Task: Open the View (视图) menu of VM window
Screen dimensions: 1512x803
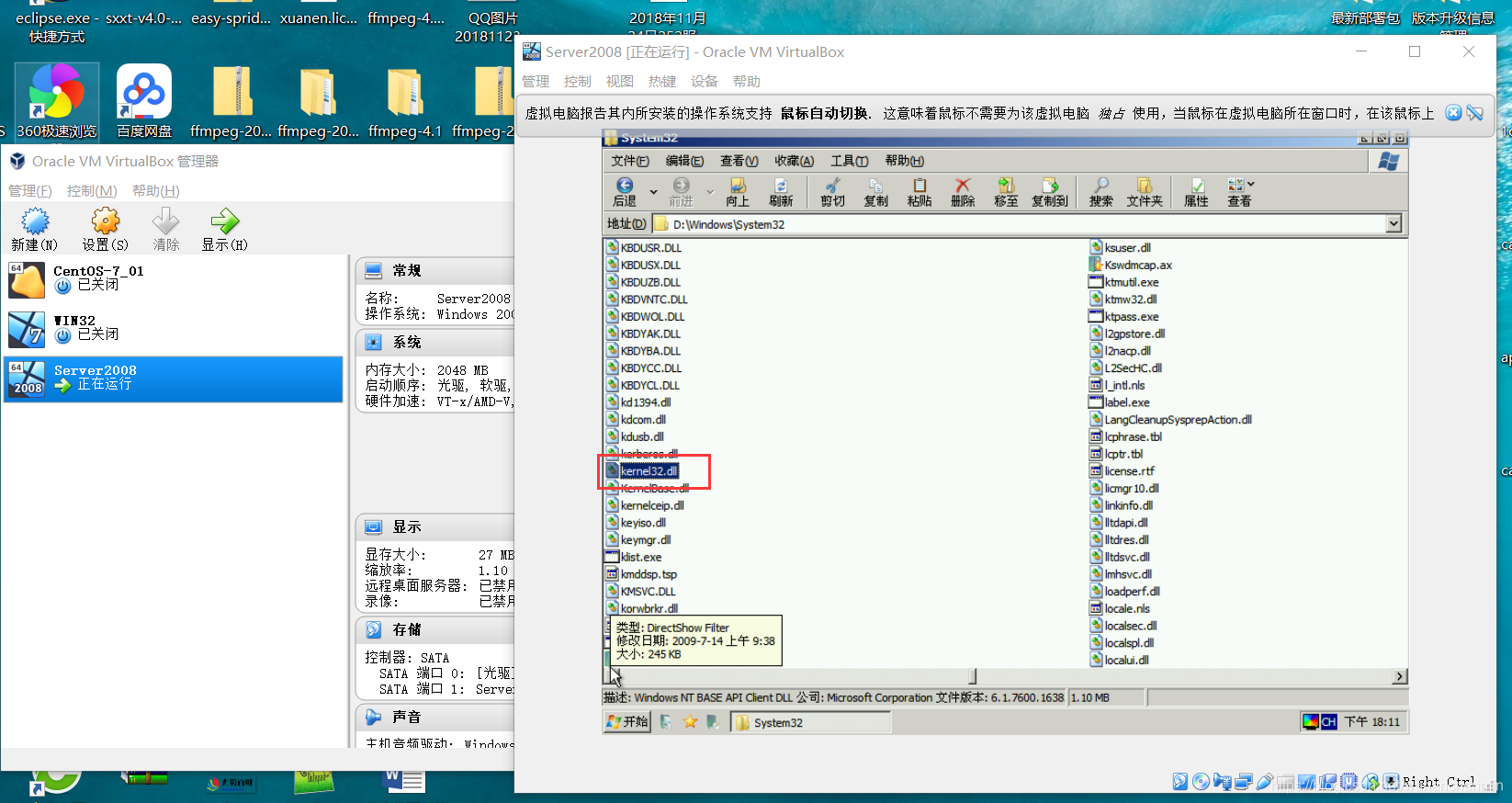Action: tap(620, 81)
